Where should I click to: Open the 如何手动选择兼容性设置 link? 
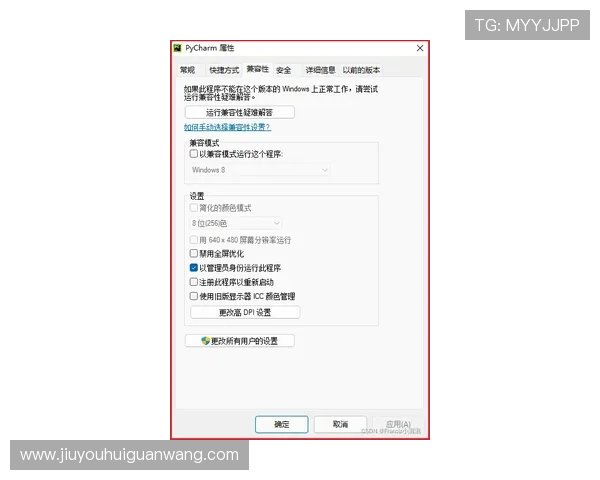(x=227, y=127)
